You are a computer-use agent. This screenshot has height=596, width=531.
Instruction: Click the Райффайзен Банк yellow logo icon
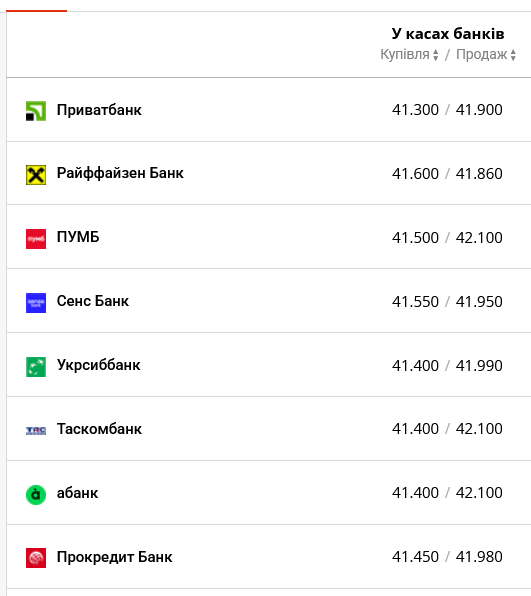(x=36, y=175)
